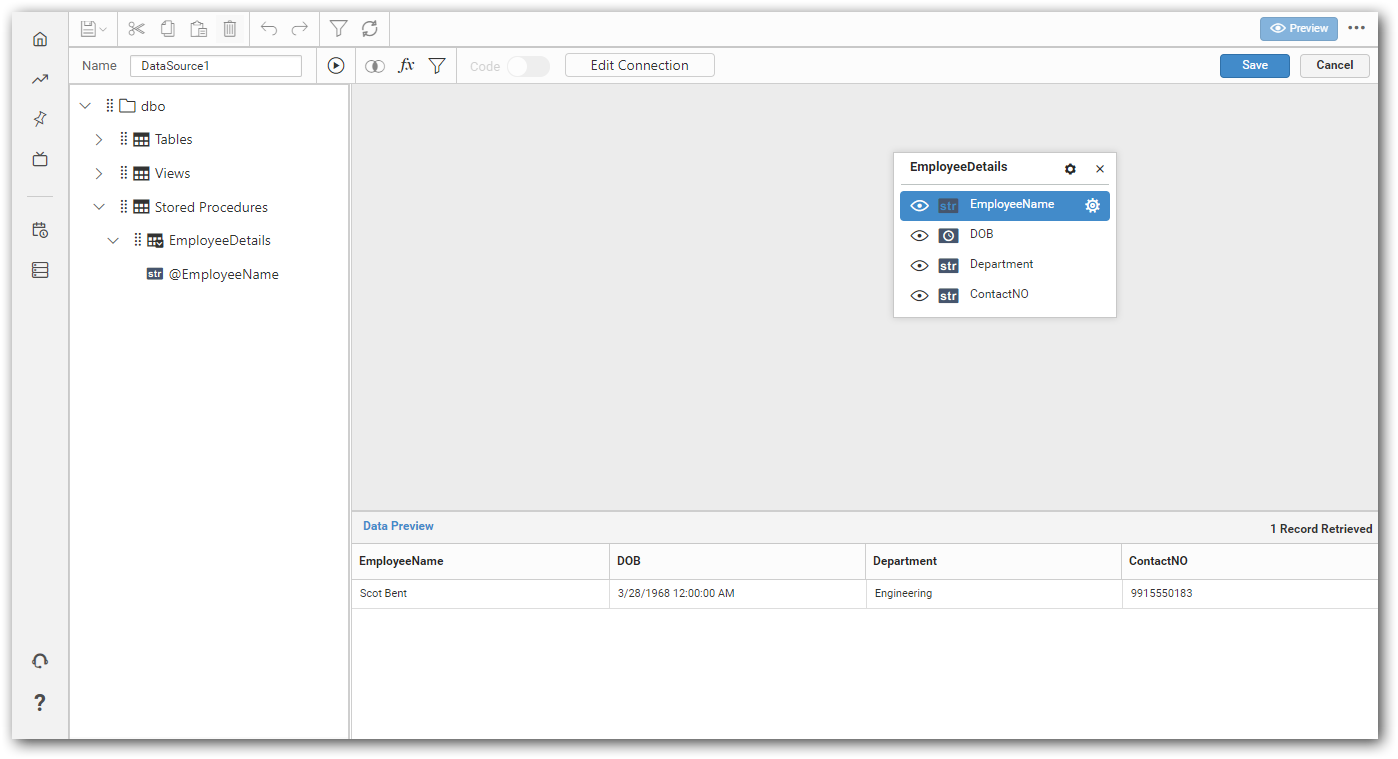Open the Data Sources icon in the sidebar

click(x=40, y=269)
